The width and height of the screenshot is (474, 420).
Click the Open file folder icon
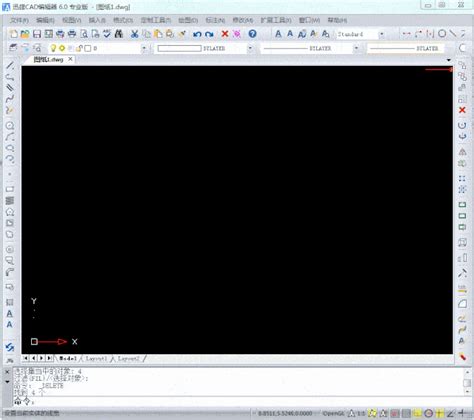(25, 34)
